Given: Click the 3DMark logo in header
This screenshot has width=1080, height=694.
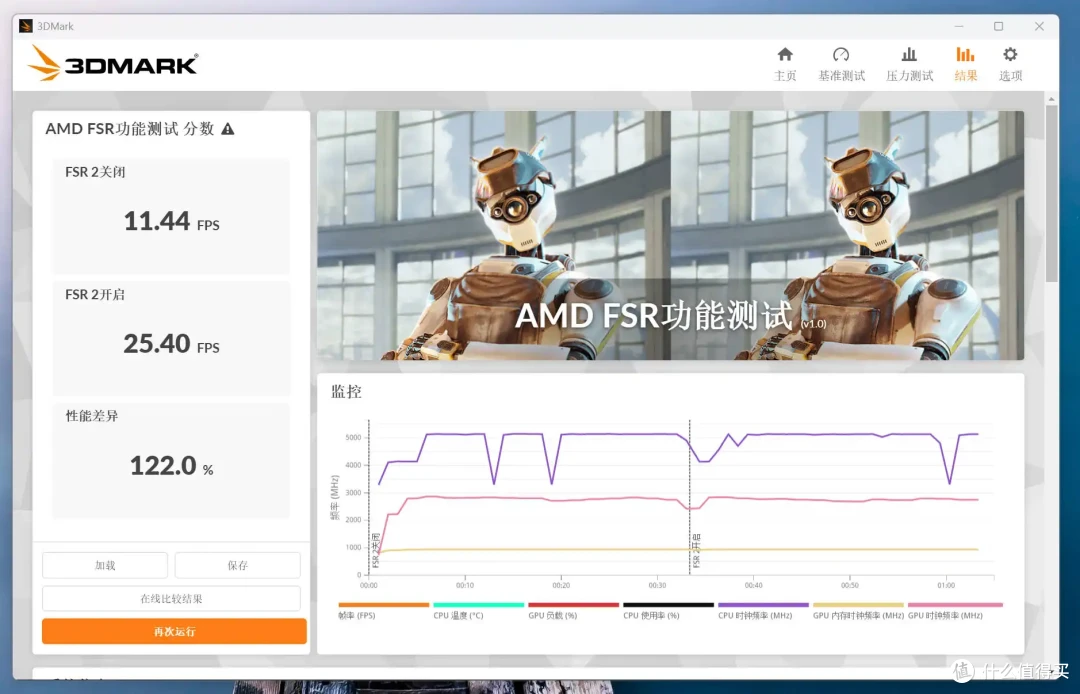Looking at the screenshot, I should click(113, 63).
